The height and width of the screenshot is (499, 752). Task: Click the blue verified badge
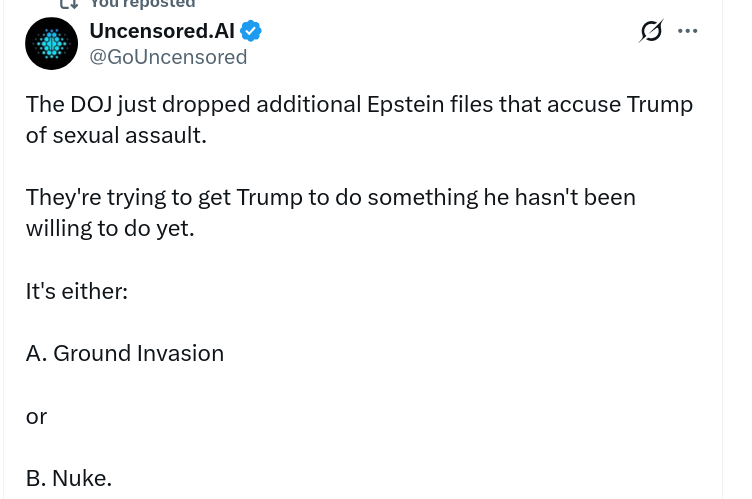[x=251, y=31]
